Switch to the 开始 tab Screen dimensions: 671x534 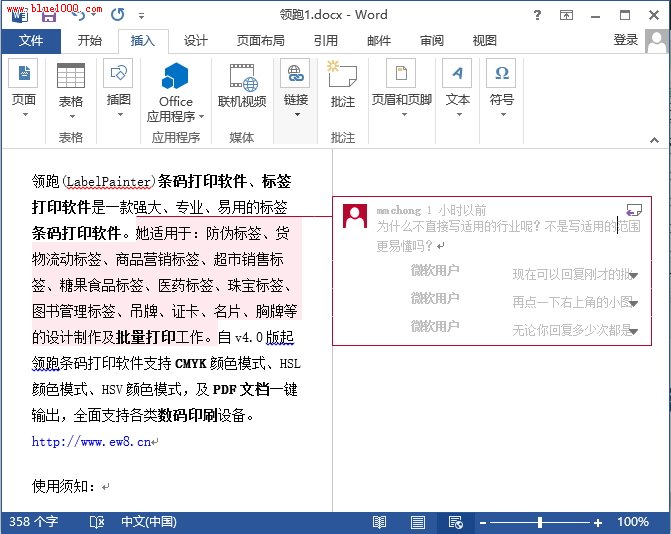pos(89,41)
